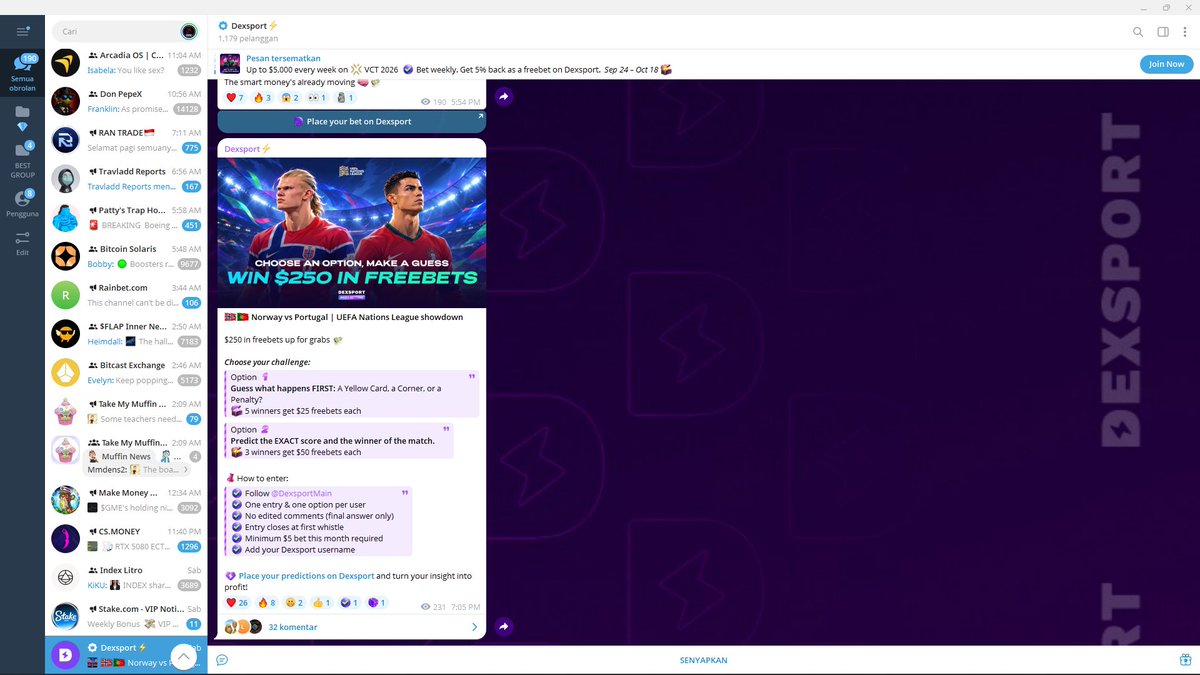1200x675 pixels.
Task: Click the green Rainbet.com R avatar
Action: (x=66, y=295)
